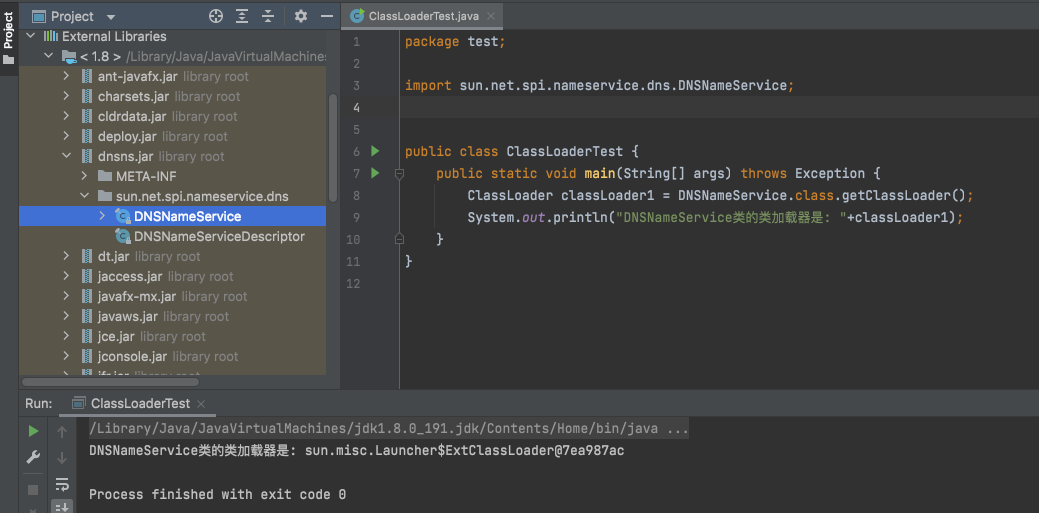Click DNSNameService in the import statement

(732, 86)
